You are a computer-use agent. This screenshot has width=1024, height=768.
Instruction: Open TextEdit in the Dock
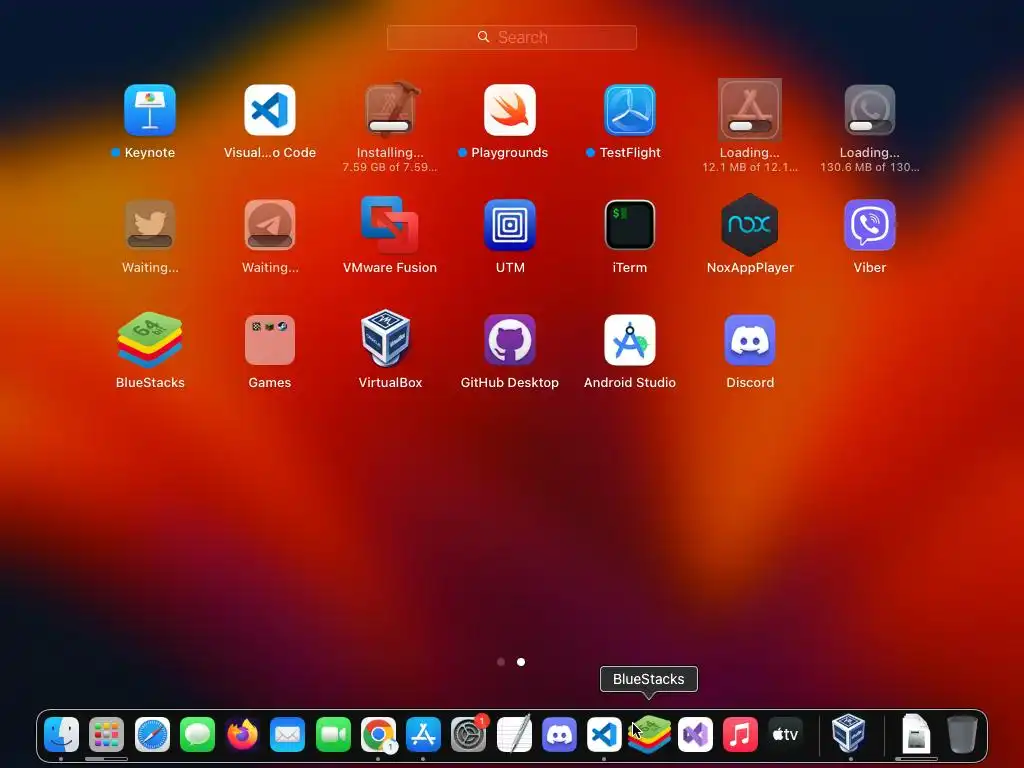pyautogui.click(x=514, y=734)
